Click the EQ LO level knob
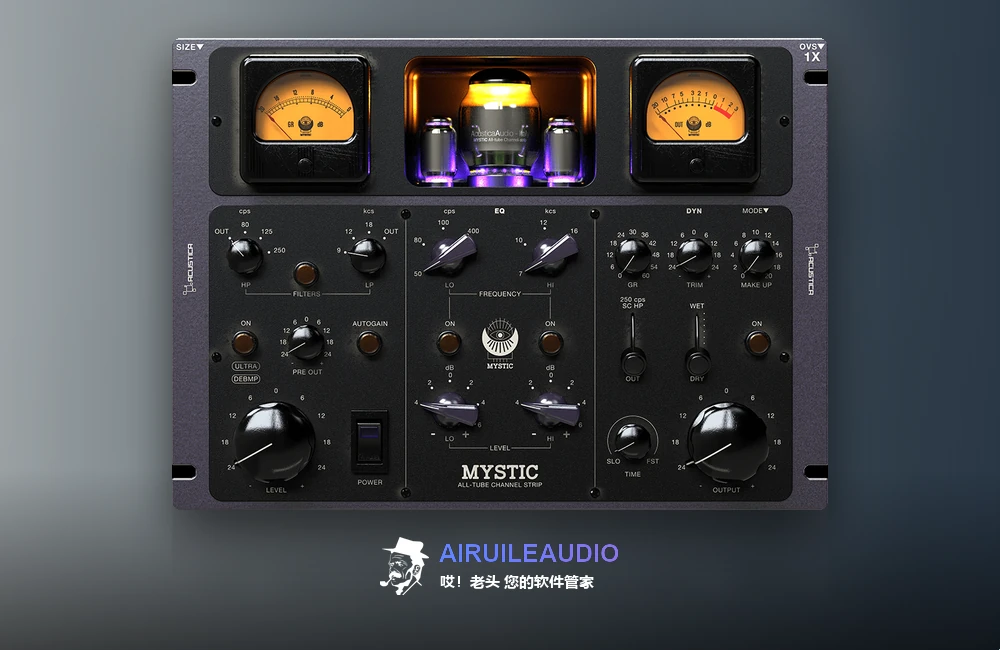The height and width of the screenshot is (650, 1000). tap(450, 410)
